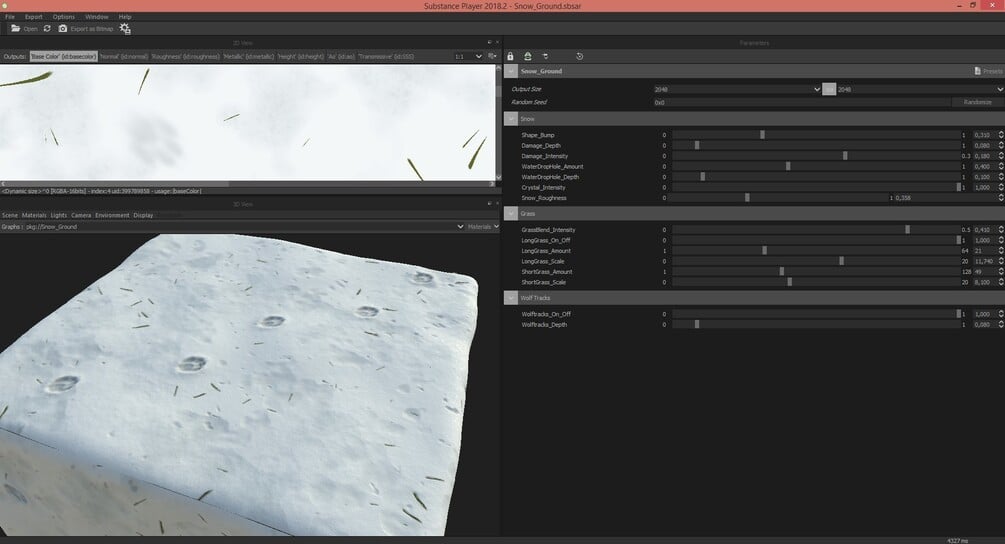
Task: Open the Window menu
Action: point(97,17)
